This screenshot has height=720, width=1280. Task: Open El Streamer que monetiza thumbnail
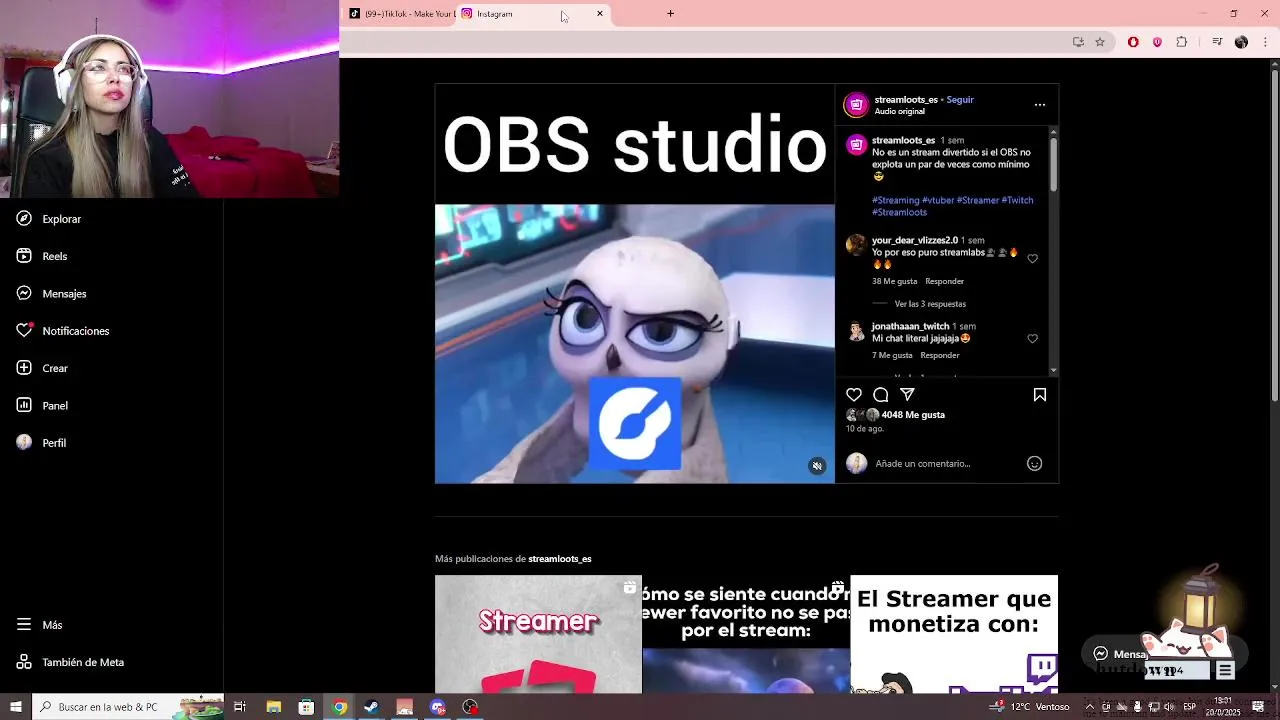click(954, 634)
